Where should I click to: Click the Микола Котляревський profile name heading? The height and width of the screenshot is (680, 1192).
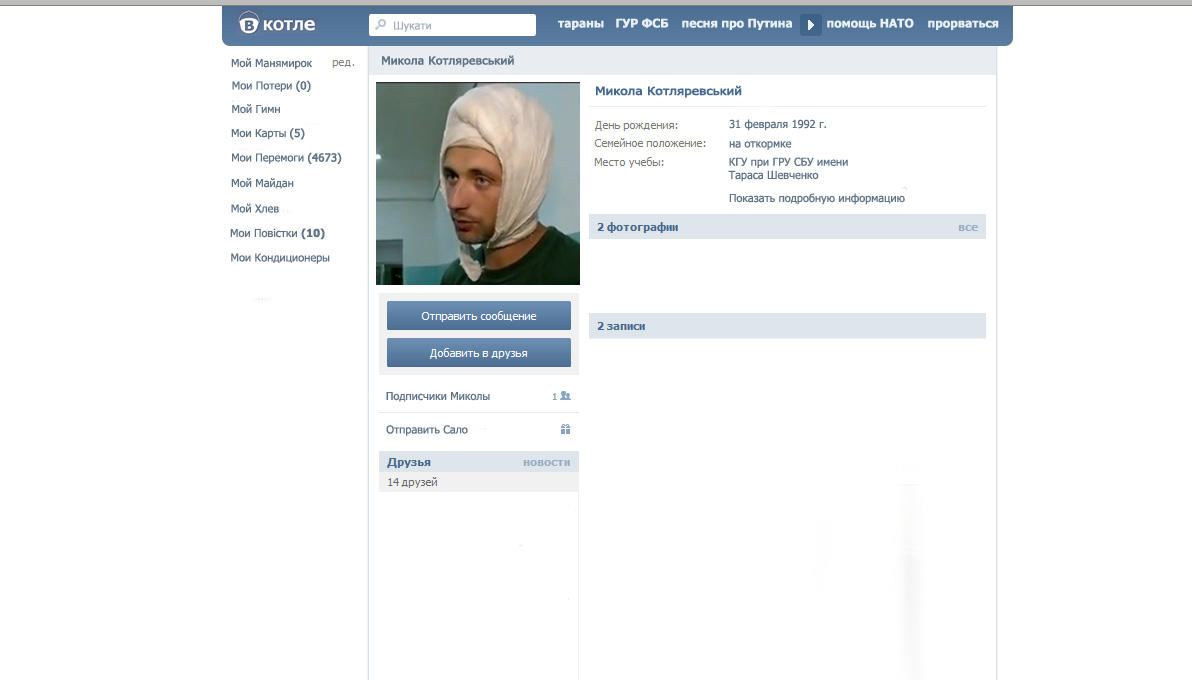tap(668, 91)
